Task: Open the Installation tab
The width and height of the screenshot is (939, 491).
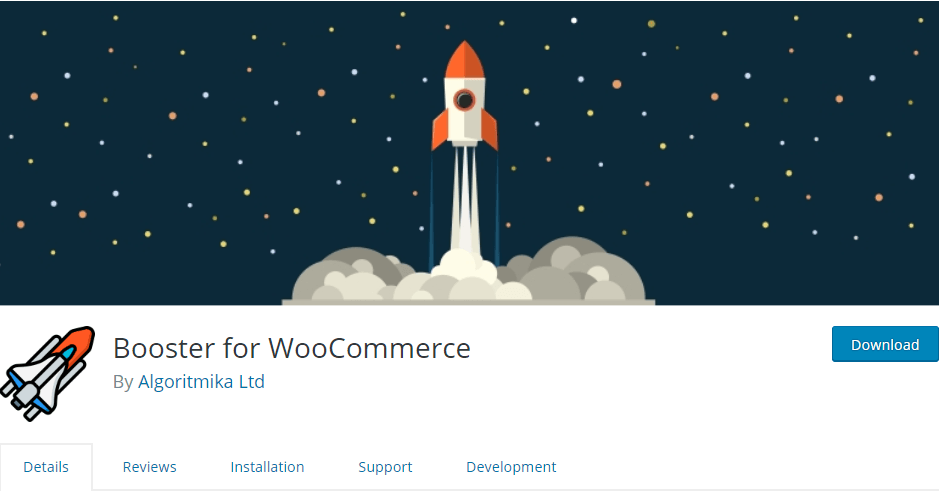Action: 267,467
